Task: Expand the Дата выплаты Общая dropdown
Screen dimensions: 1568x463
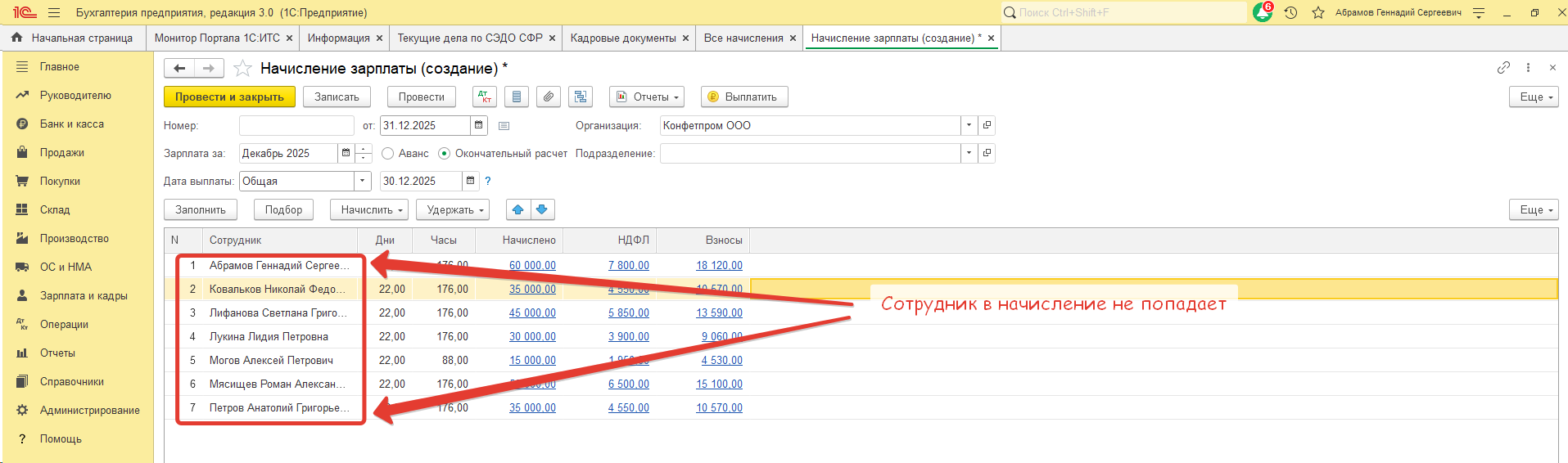Action: coord(362,181)
